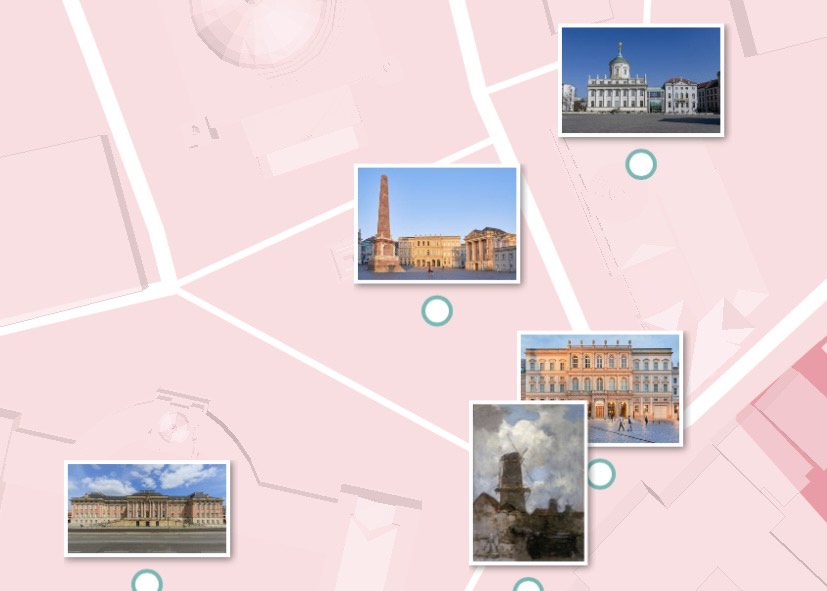This screenshot has height=591, width=827.
Task: Open the obelisk square photo thumbnail
Action: tap(437, 224)
